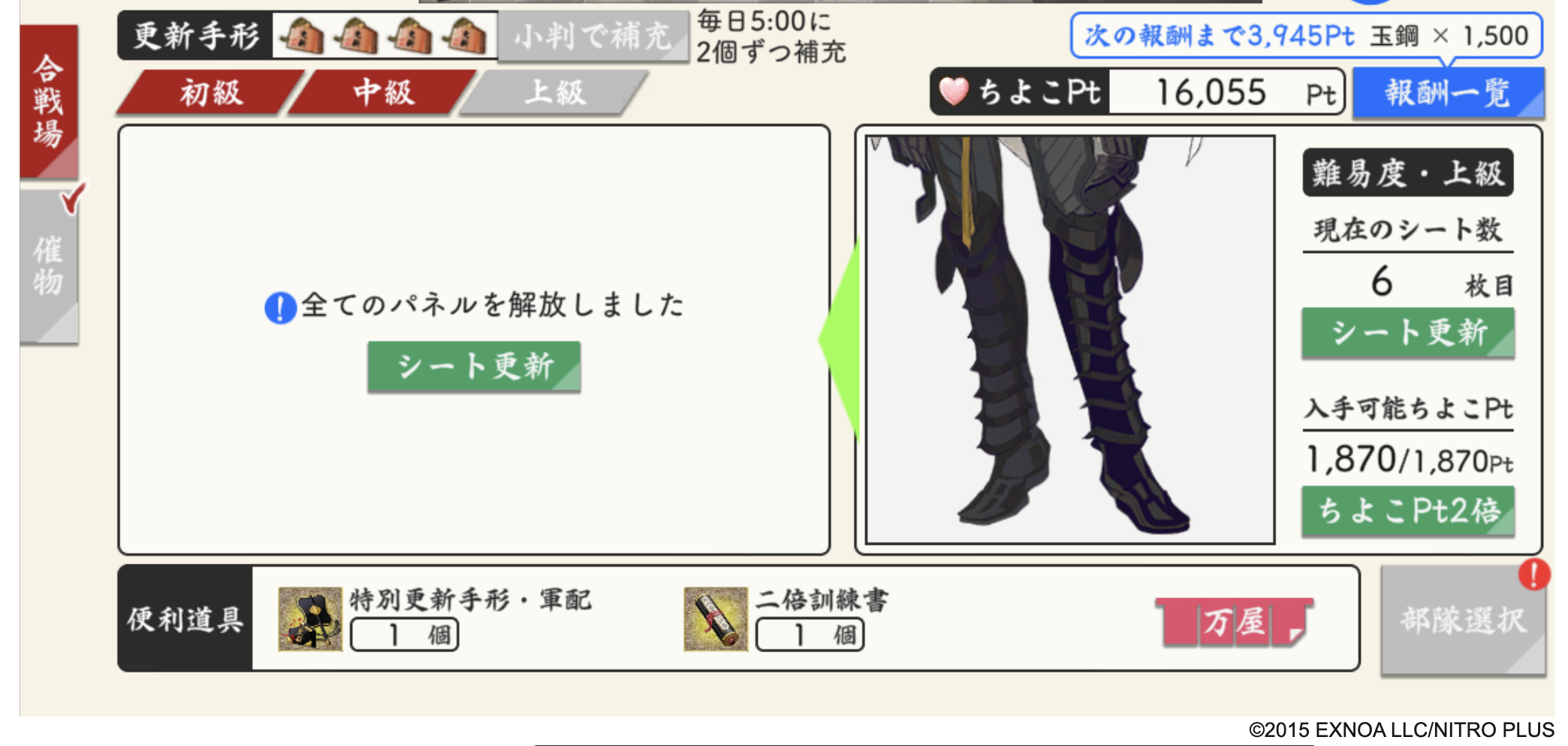Select the 中級 difficulty tab
Screen dimensions: 1568x746
(383, 92)
